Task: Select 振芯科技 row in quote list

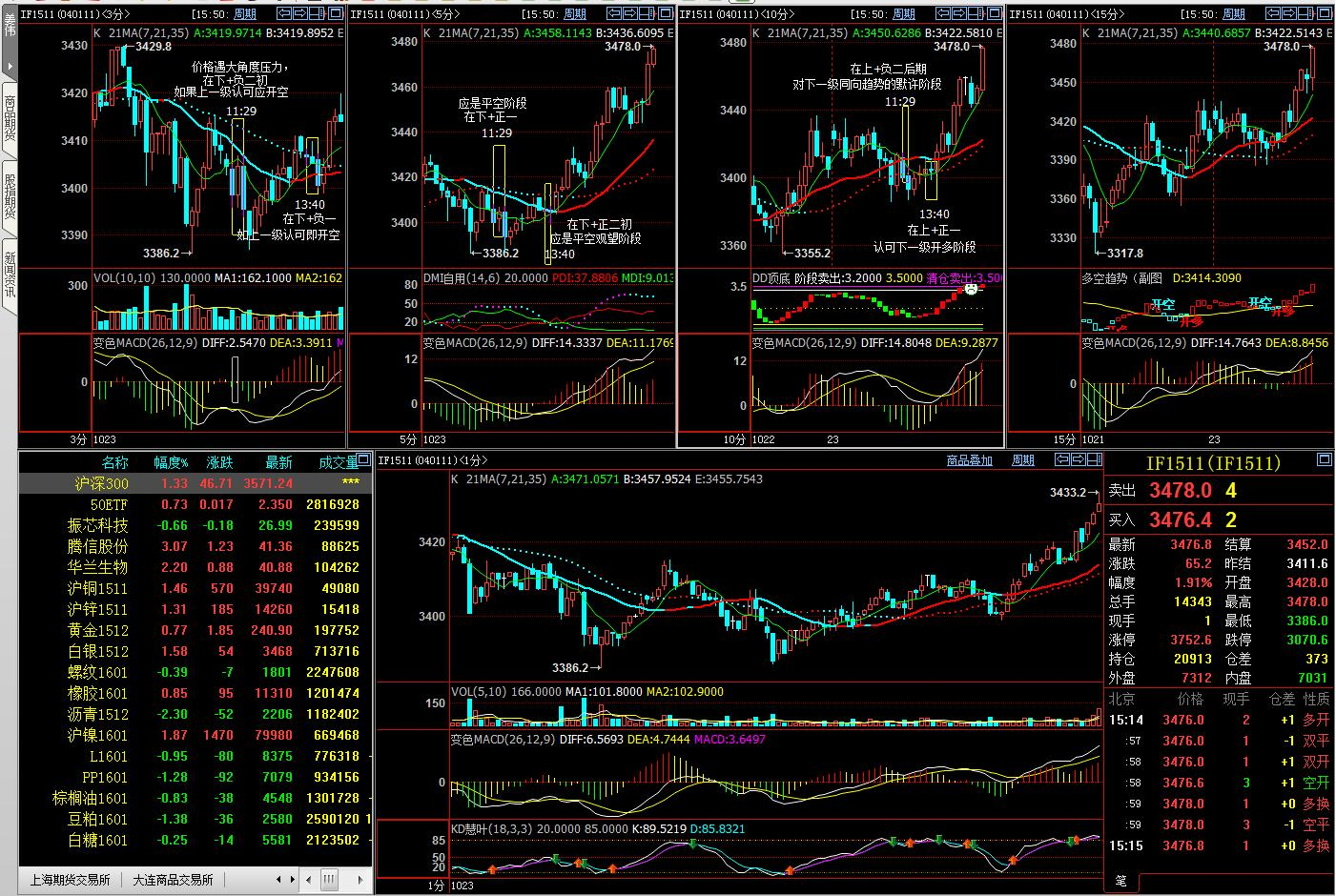Action: click(195, 525)
